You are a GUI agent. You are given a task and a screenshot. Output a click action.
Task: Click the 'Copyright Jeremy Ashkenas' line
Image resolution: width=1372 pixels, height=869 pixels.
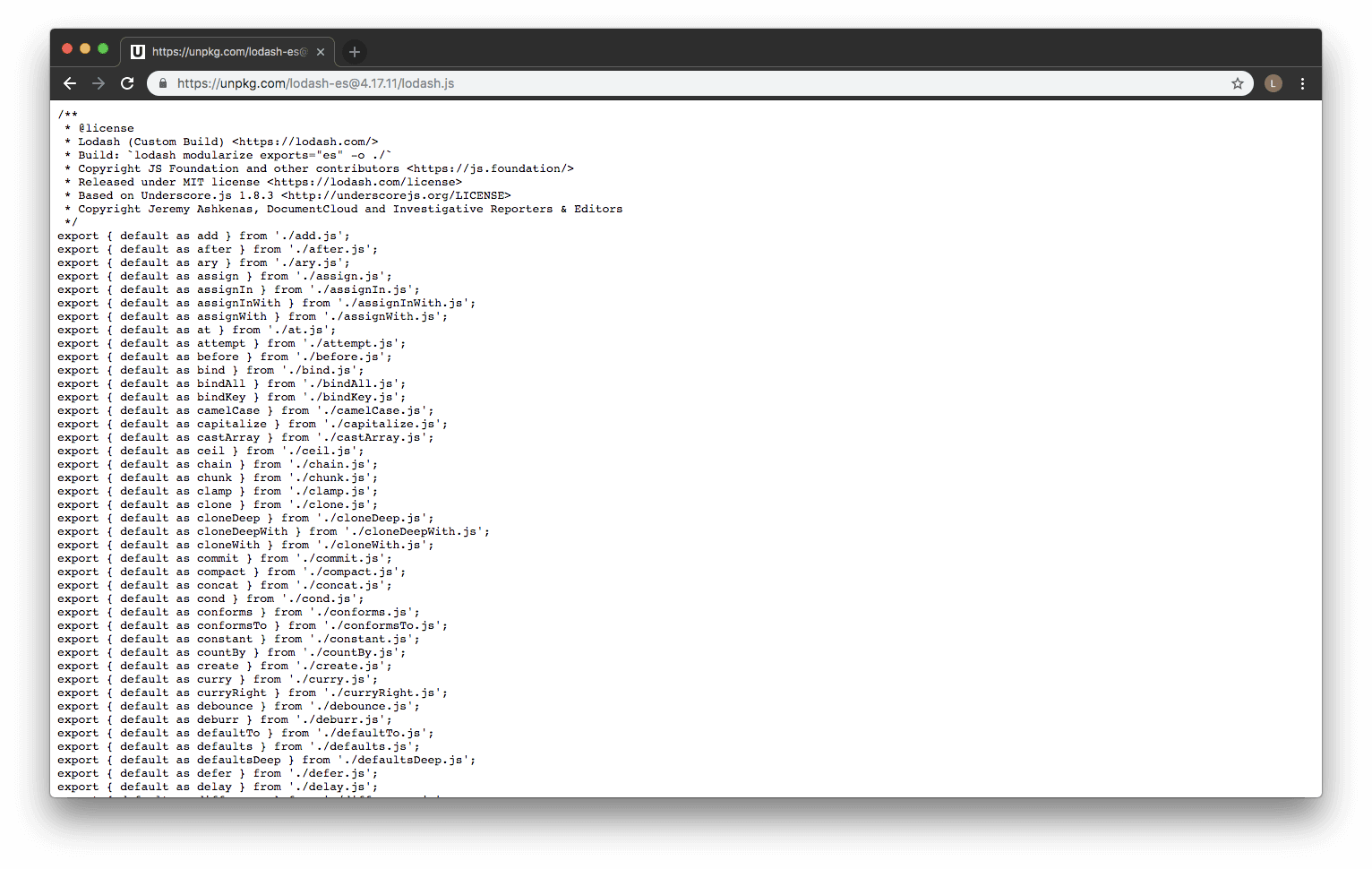(x=343, y=209)
